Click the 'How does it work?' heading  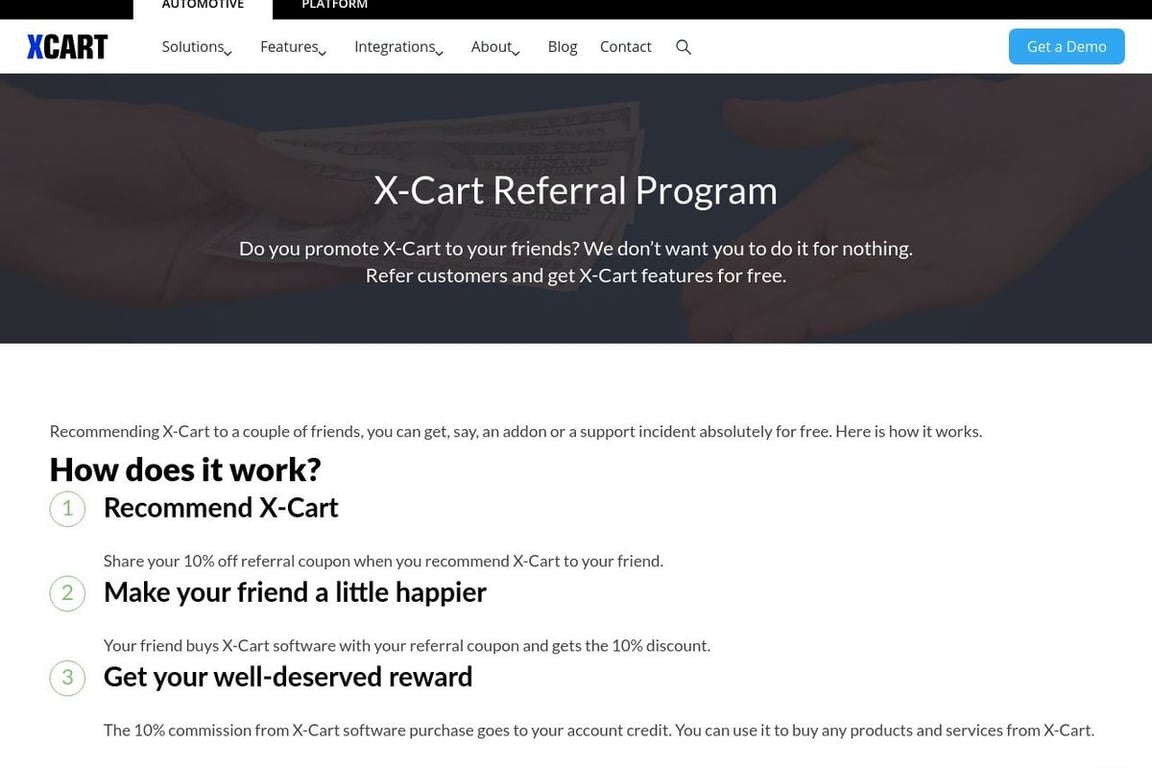pos(185,470)
